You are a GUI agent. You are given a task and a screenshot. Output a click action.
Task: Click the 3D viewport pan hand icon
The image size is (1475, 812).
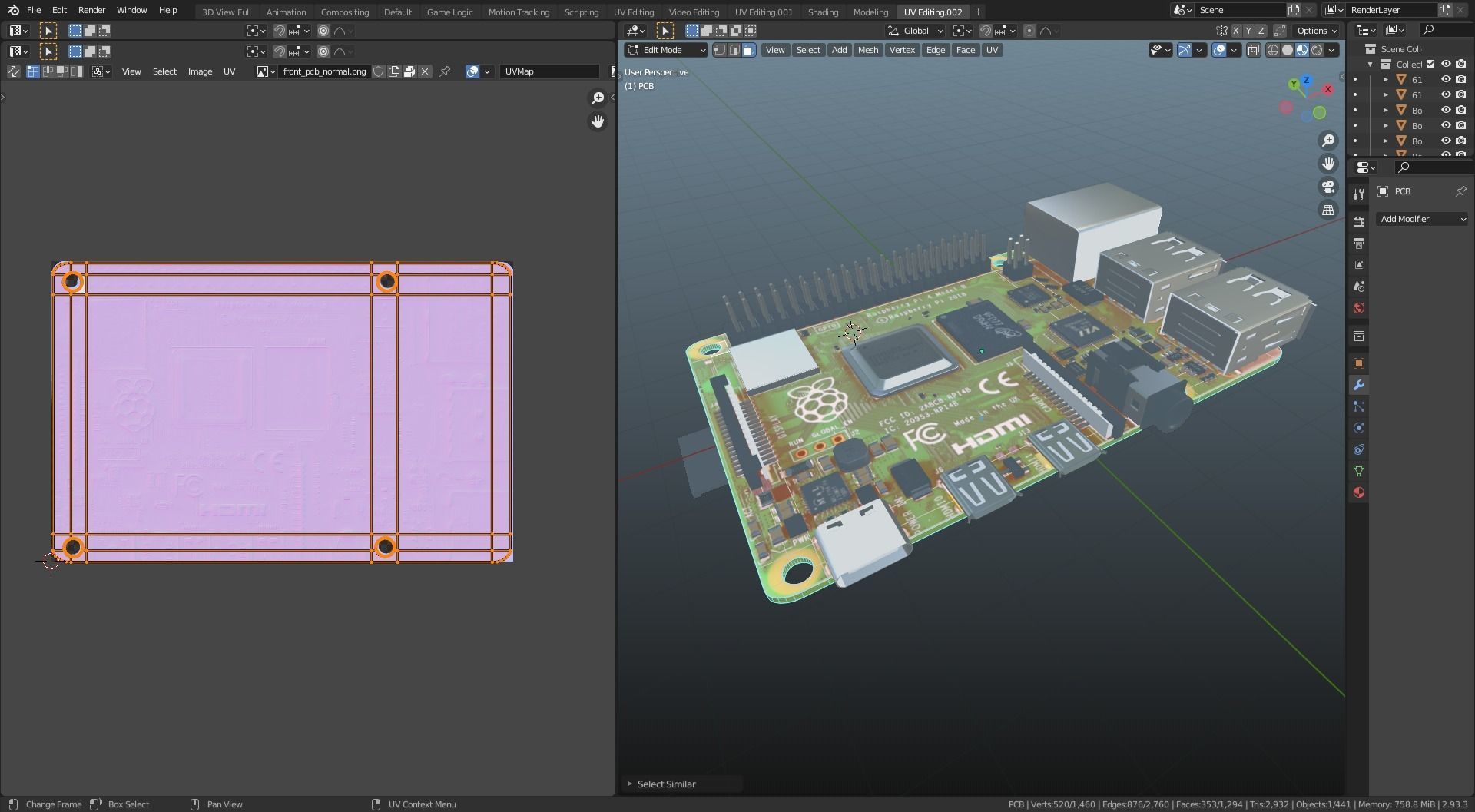(1328, 164)
